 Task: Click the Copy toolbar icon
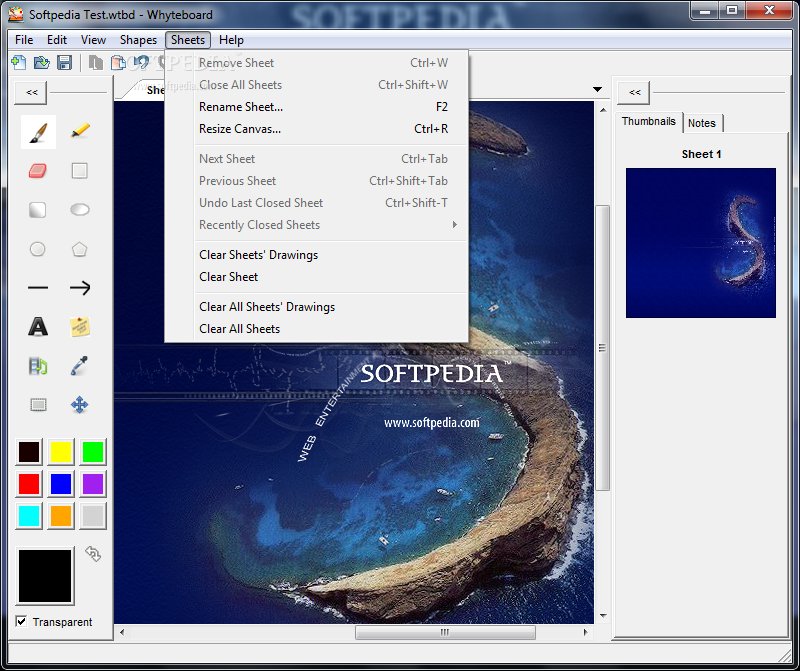point(95,63)
